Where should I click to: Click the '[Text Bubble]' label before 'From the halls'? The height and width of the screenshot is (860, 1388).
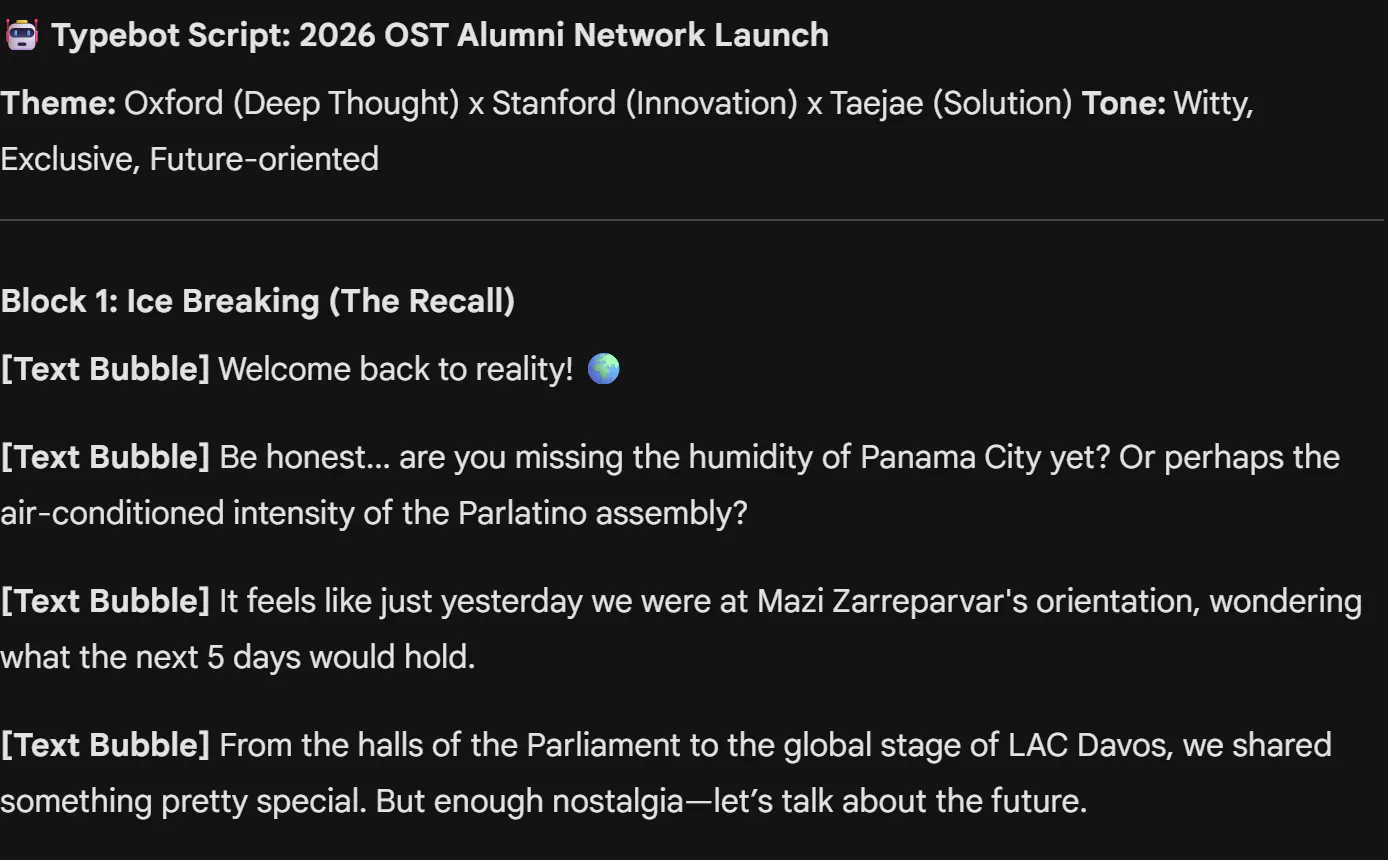(x=105, y=745)
